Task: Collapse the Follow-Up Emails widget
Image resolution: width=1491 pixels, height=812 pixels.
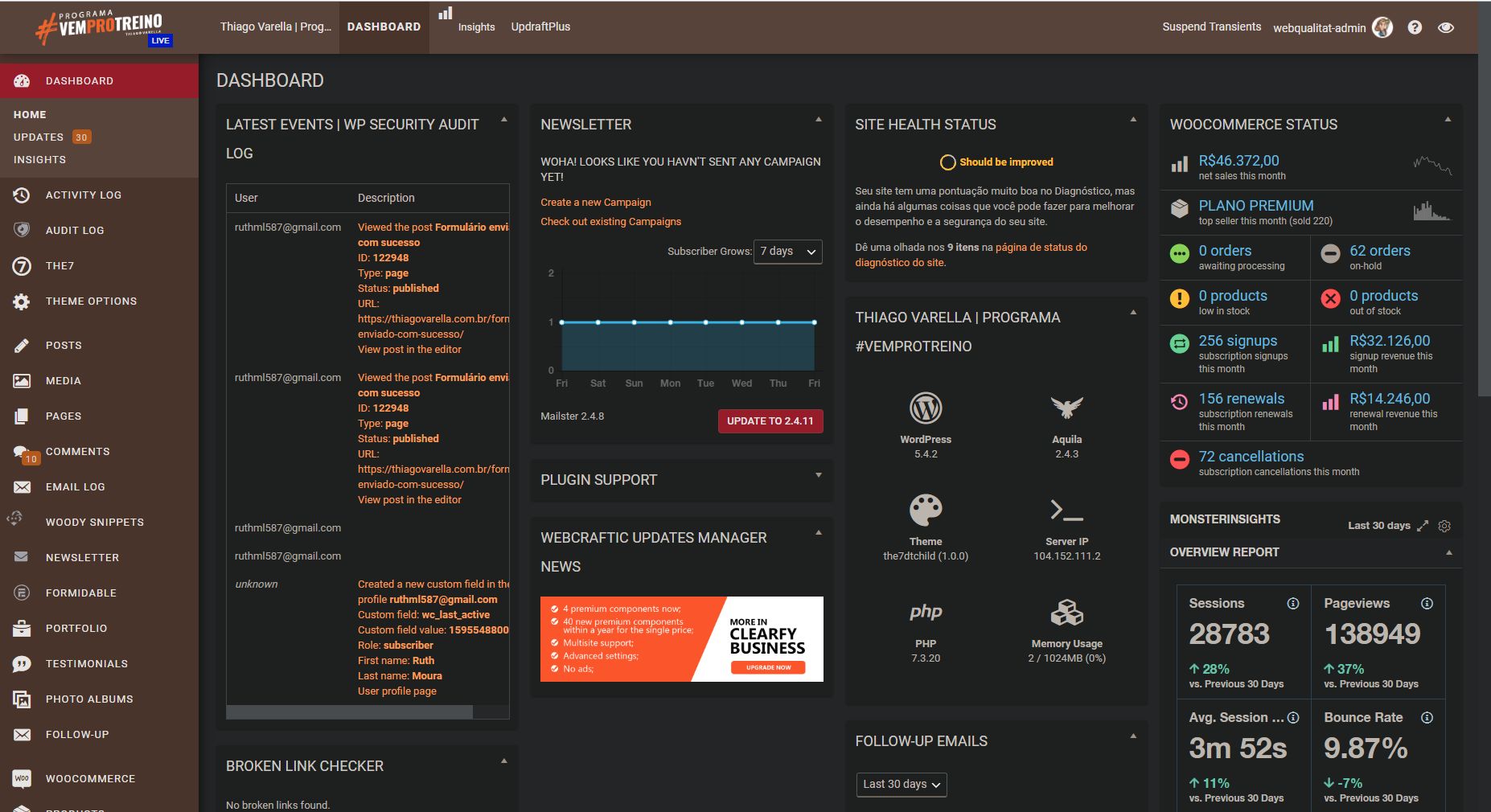Action: click(1133, 736)
